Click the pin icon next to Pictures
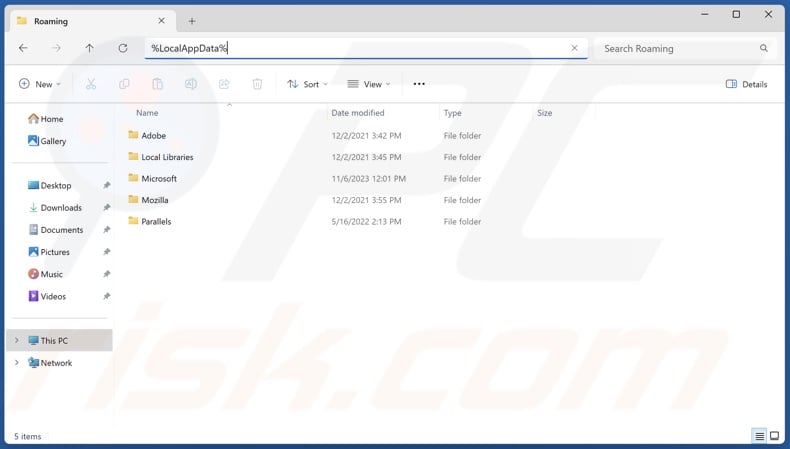This screenshot has height=449, width=790. [x=107, y=252]
